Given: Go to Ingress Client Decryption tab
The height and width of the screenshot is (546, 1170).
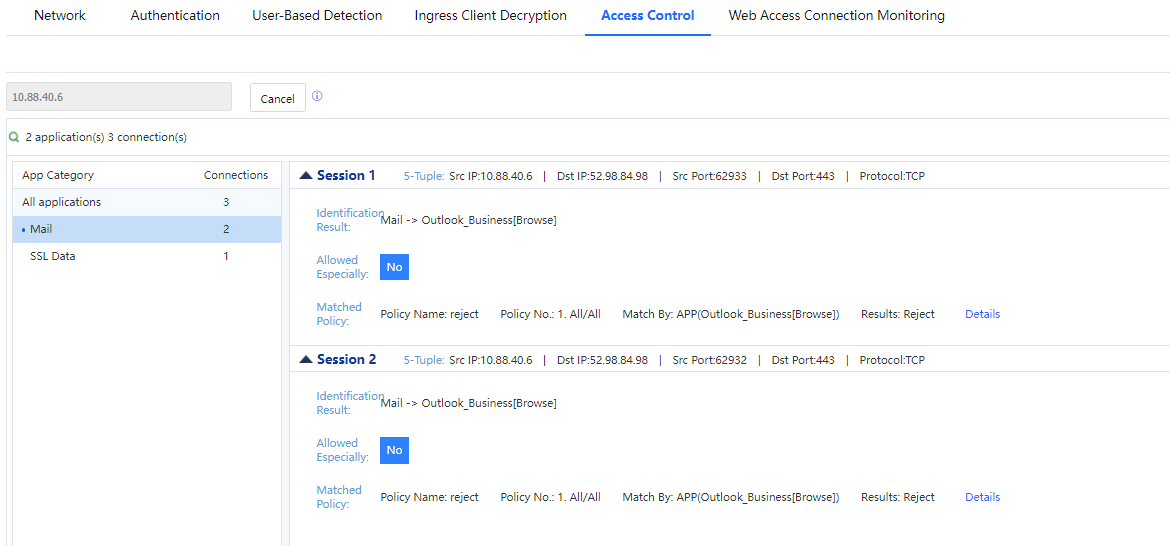Looking at the screenshot, I should pyautogui.click(x=490, y=16).
